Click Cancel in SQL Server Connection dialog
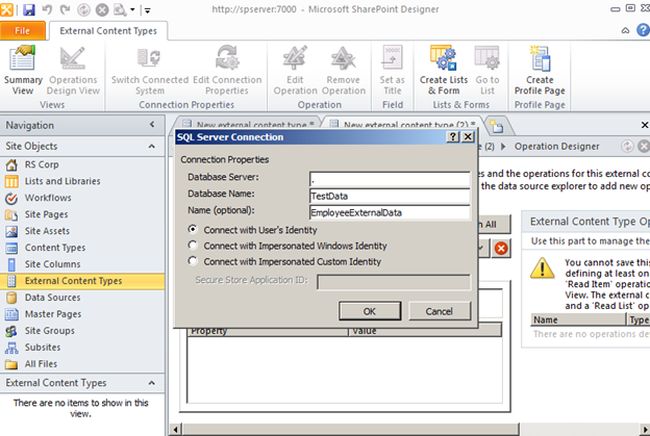The image size is (650, 436). [439, 311]
